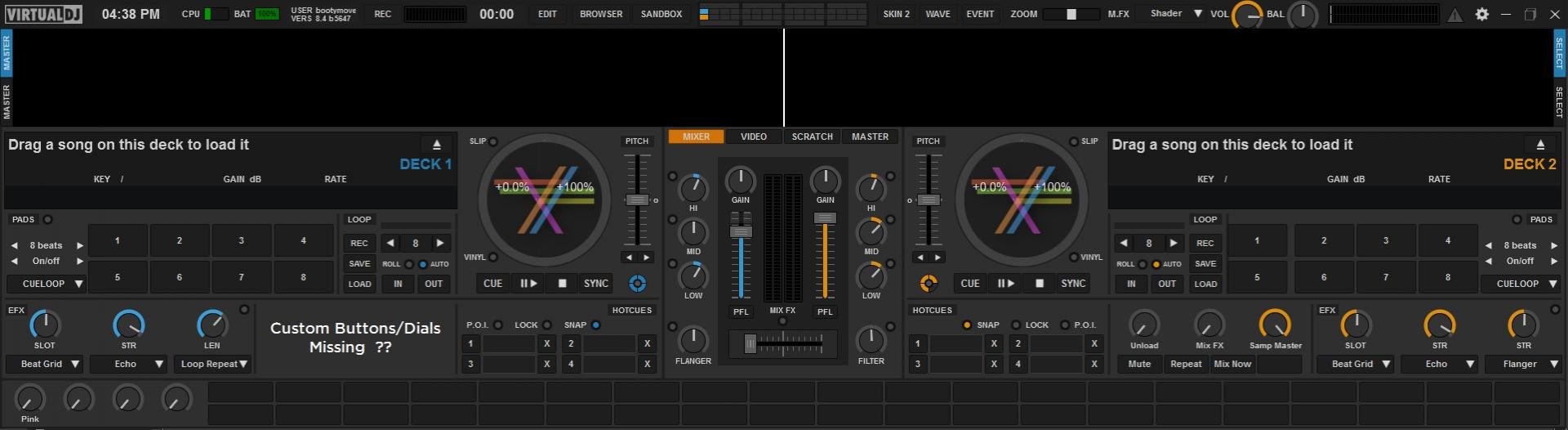
Task: Enable deck 1 loop ROLL option
Action: click(409, 264)
